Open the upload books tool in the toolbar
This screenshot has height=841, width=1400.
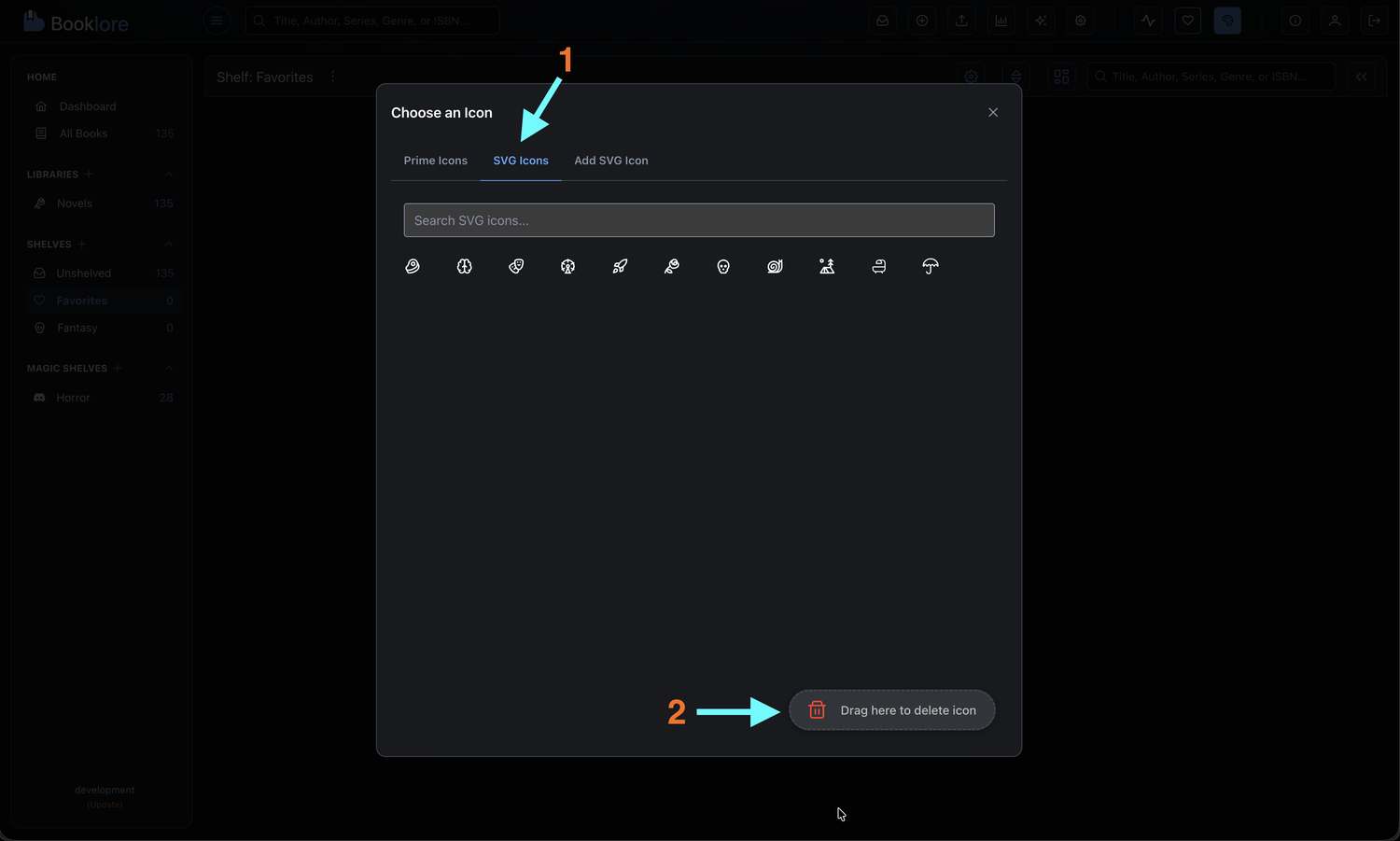point(962,21)
